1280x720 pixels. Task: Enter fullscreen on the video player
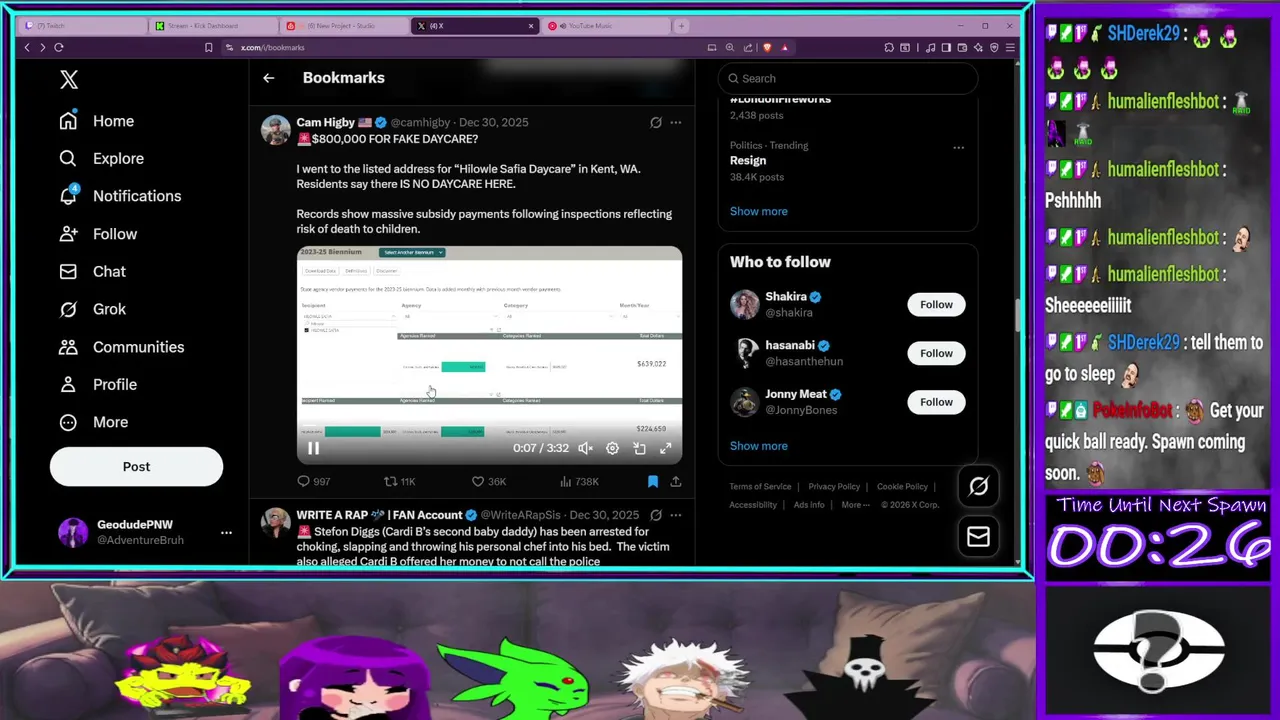pyautogui.click(x=666, y=449)
